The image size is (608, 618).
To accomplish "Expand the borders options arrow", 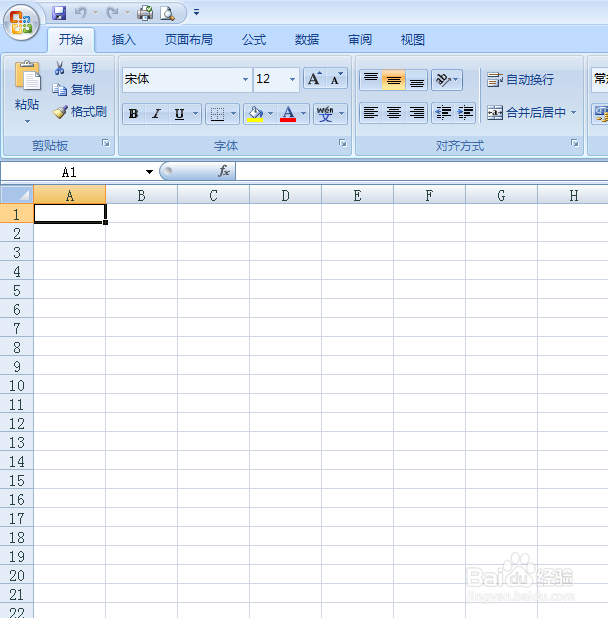I will pyautogui.click(x=233, y=114).
